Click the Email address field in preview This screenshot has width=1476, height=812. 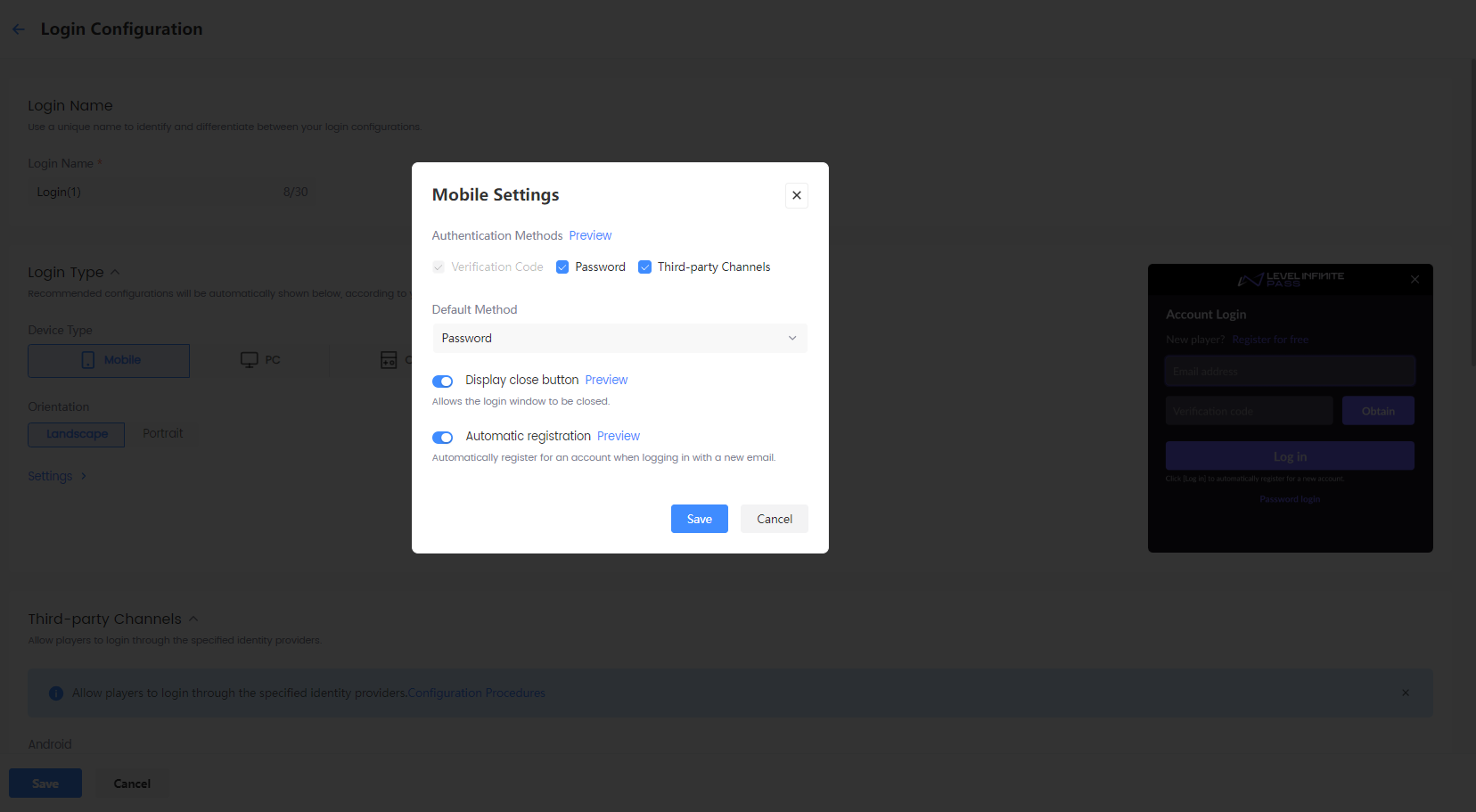point(1290,371)
